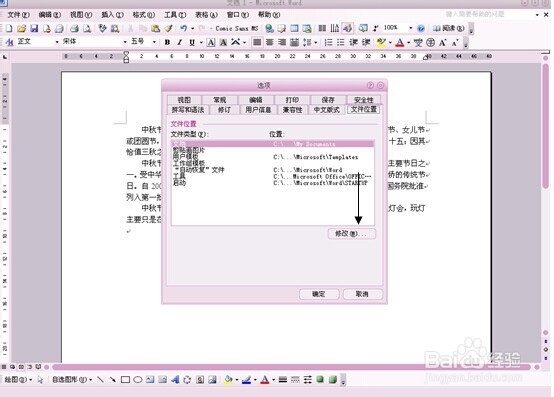Save the document with the floppy icon
554x397 pixels.
tap(34, 28)
